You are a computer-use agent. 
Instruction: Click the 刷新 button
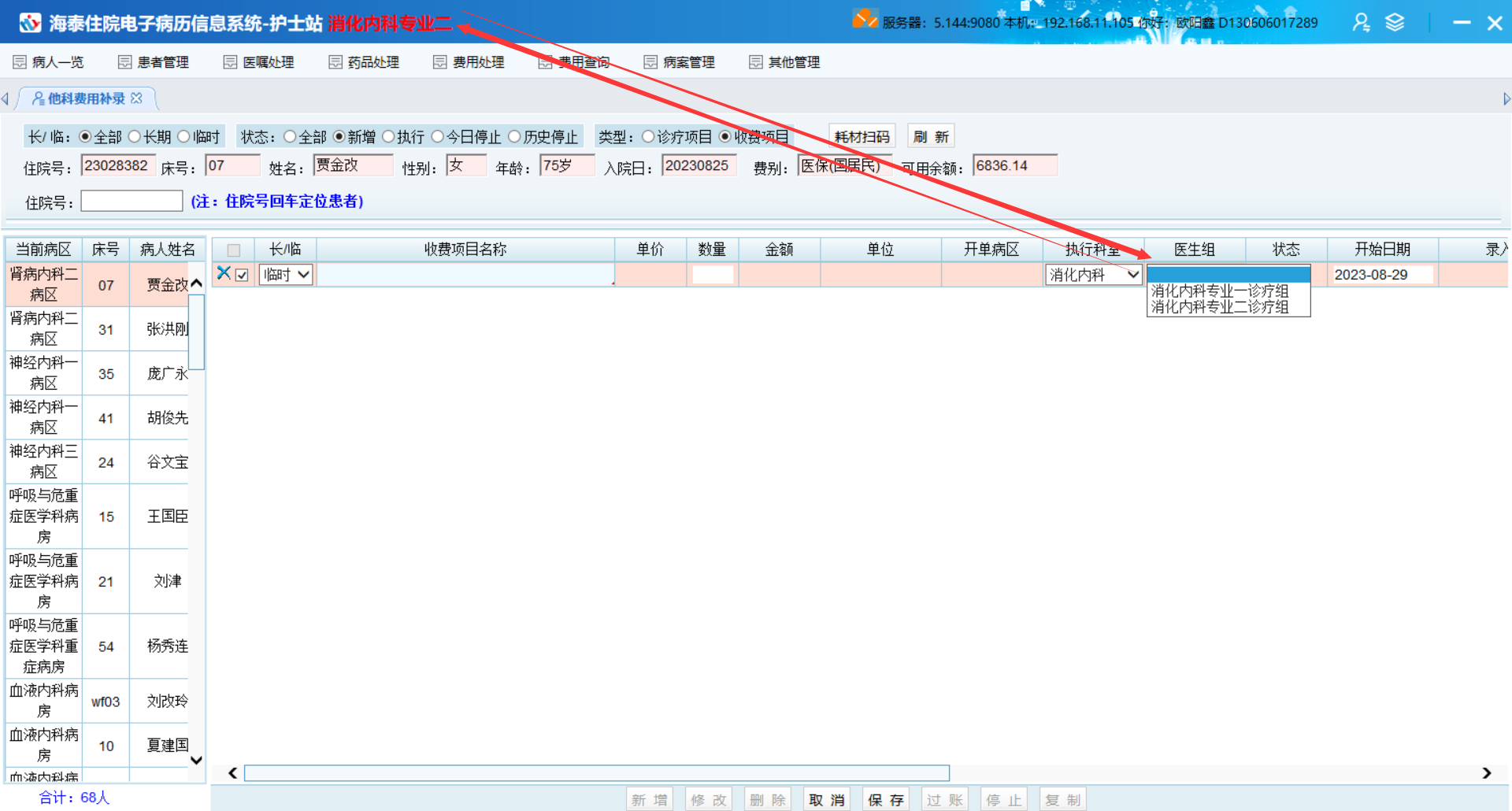click(931, 137)
